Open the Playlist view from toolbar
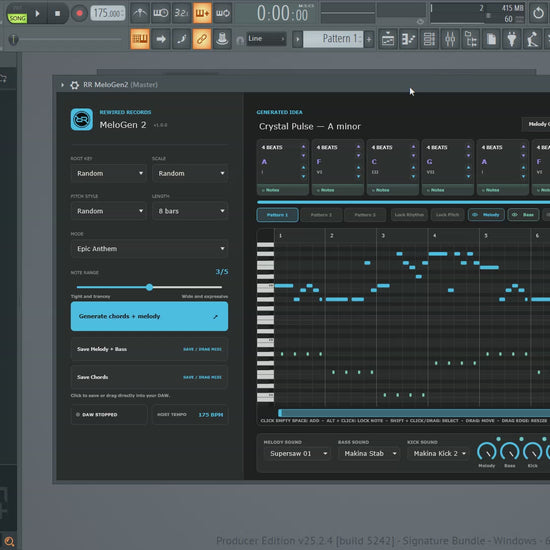Screen dimensions: 550x550 [x=388, y=39]
